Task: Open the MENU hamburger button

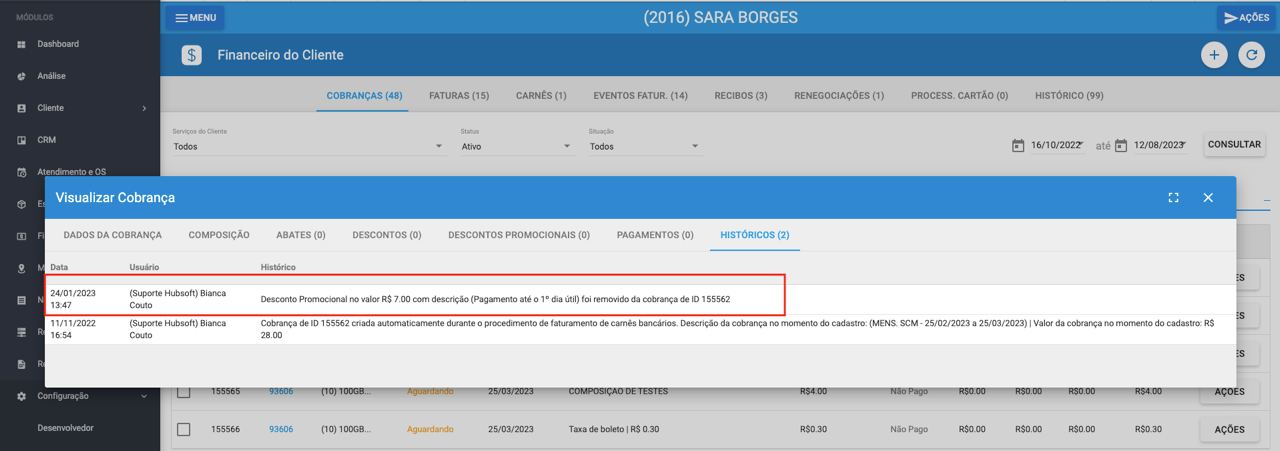Action: pos(195,17)
